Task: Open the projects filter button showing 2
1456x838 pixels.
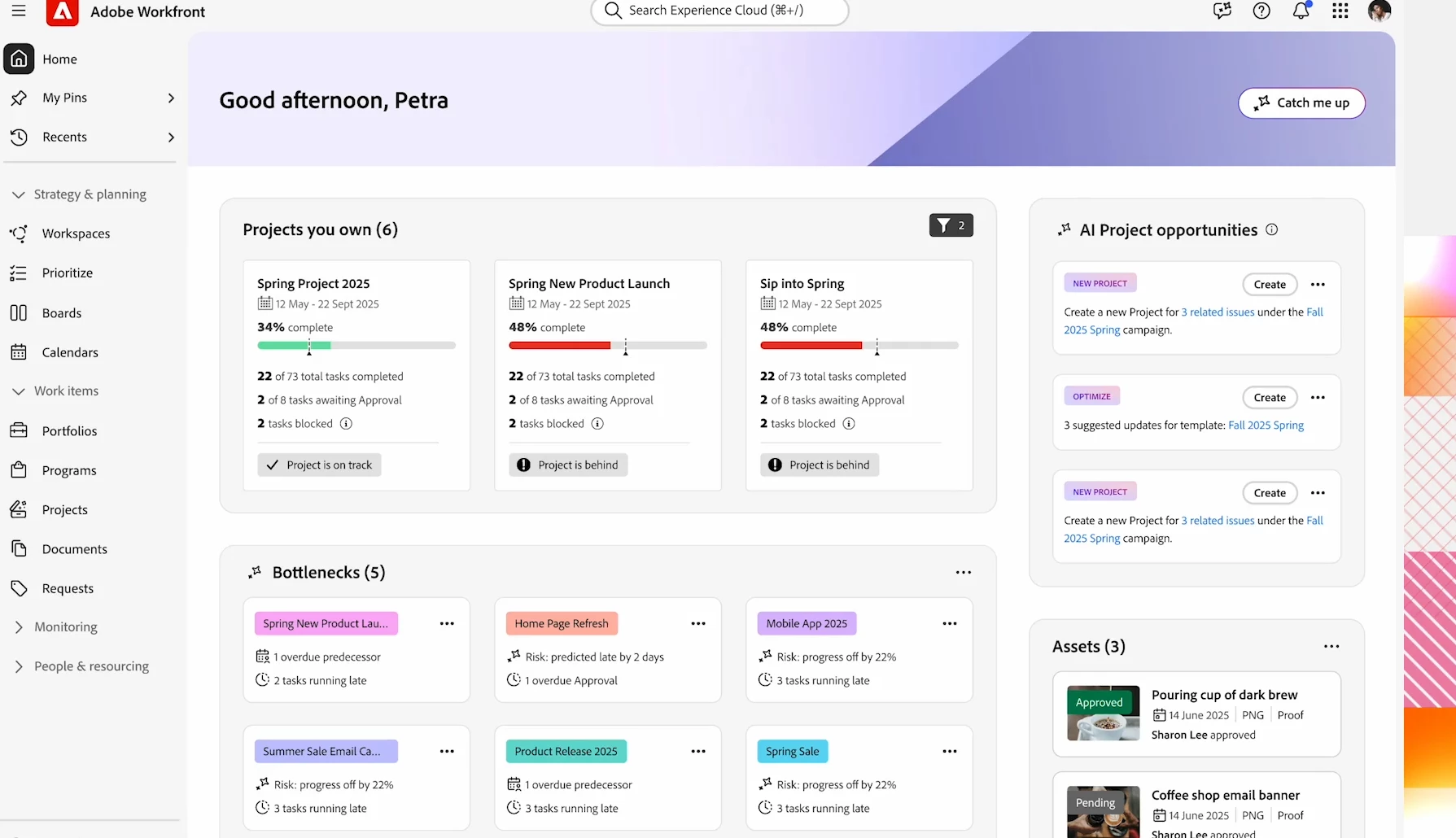Action: click(951, 225)
